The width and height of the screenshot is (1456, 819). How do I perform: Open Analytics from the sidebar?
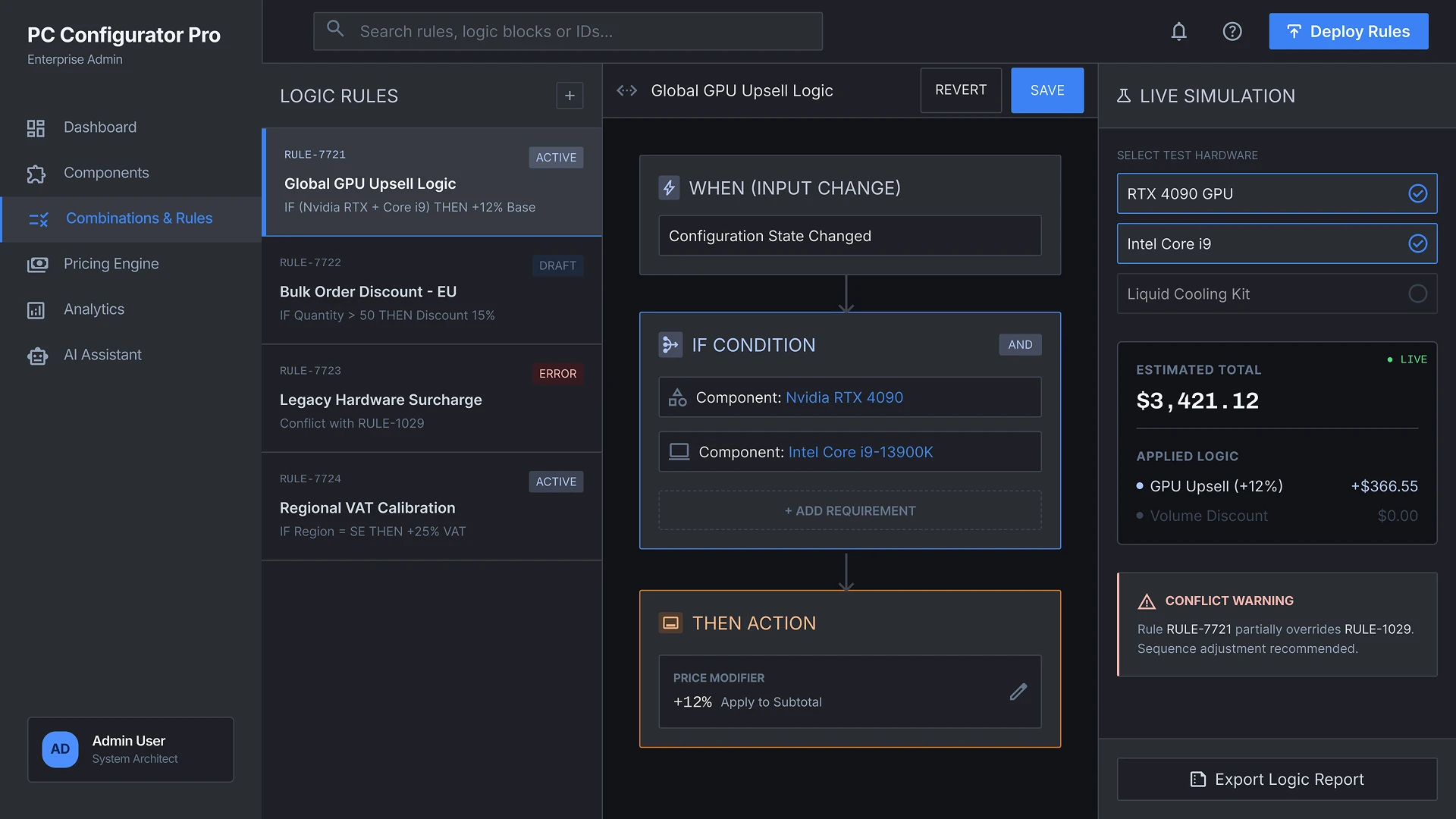click(x=94, y=309)
